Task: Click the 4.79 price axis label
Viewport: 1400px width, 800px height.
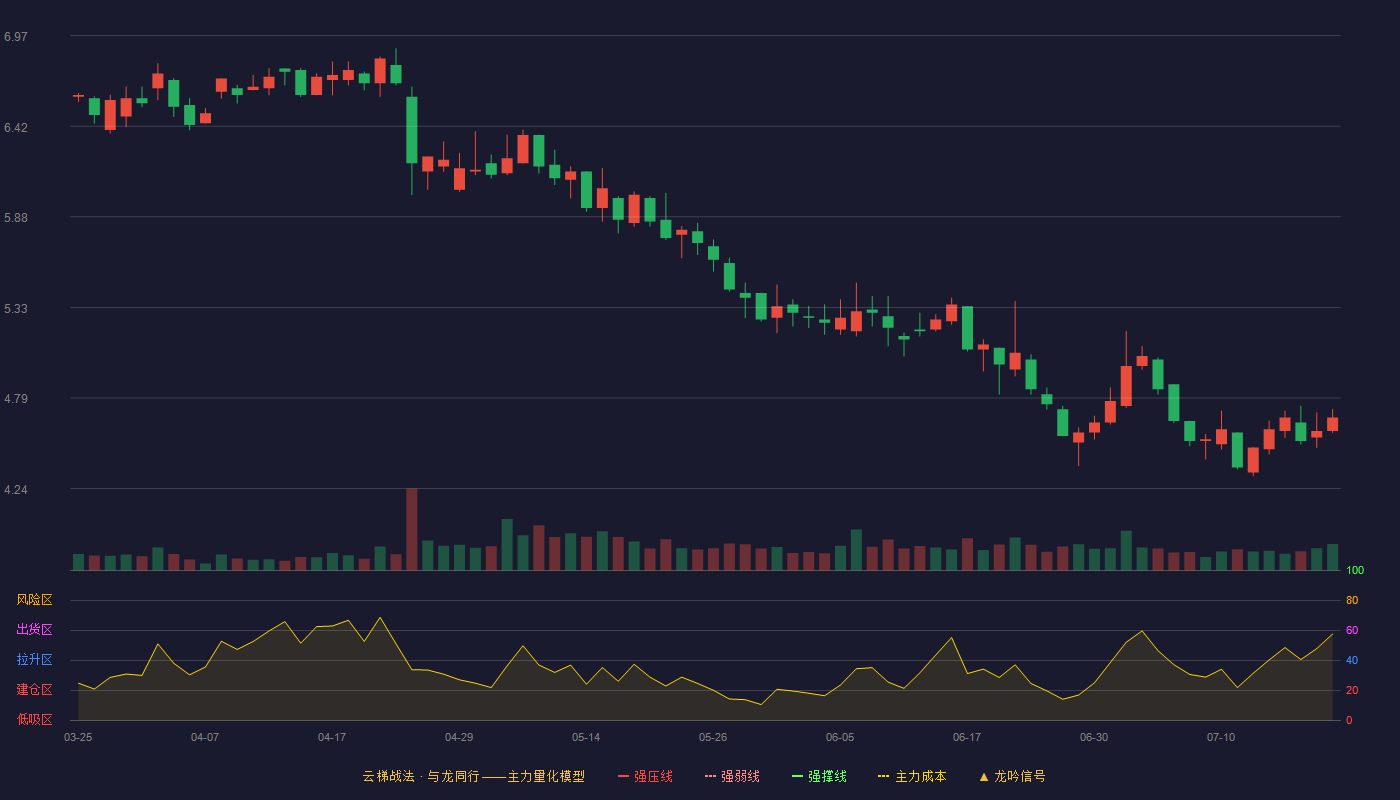Action: (16, 399)
